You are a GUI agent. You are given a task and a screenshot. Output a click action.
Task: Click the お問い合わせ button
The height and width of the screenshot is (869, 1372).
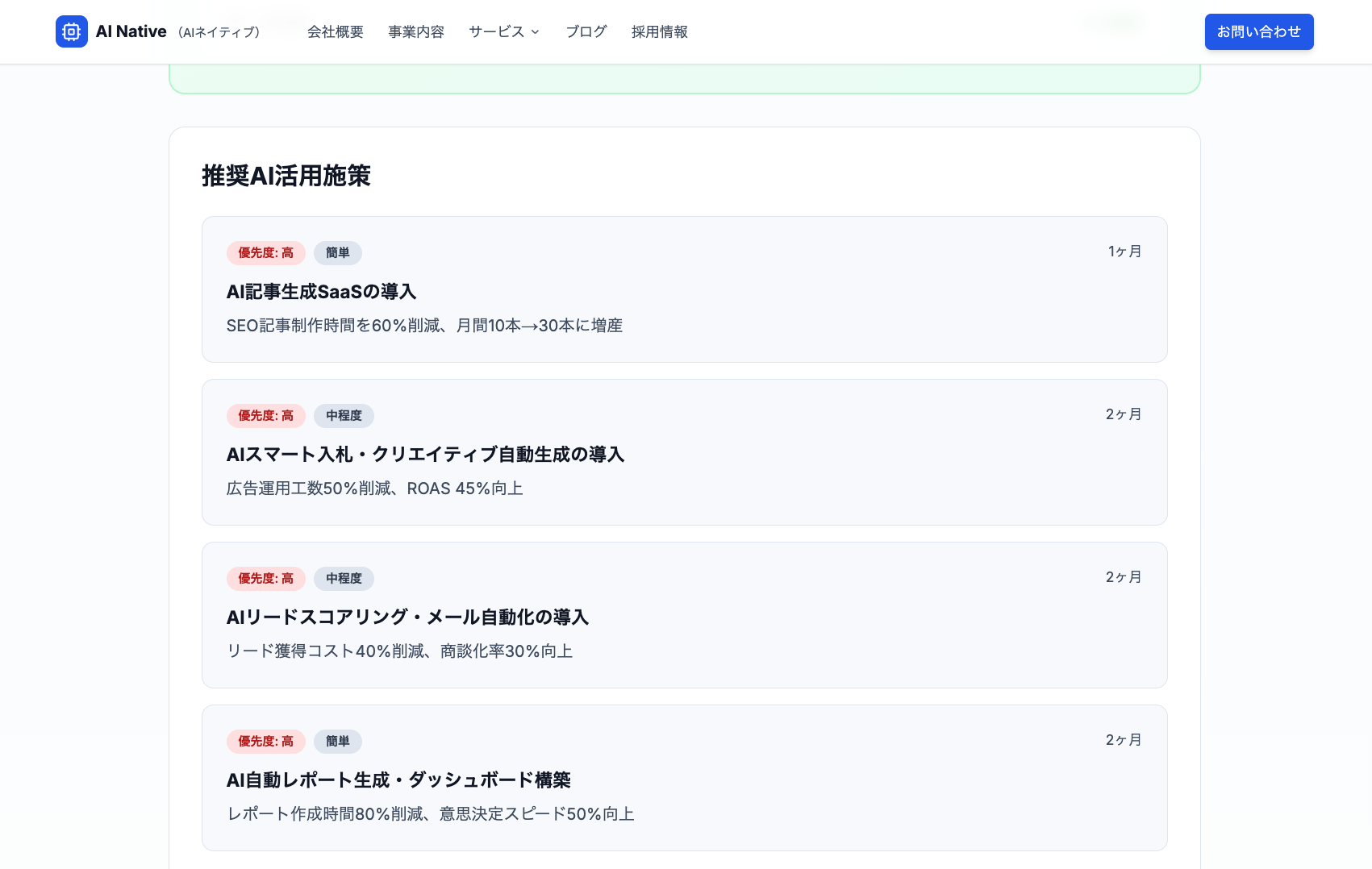point(1259,31)
